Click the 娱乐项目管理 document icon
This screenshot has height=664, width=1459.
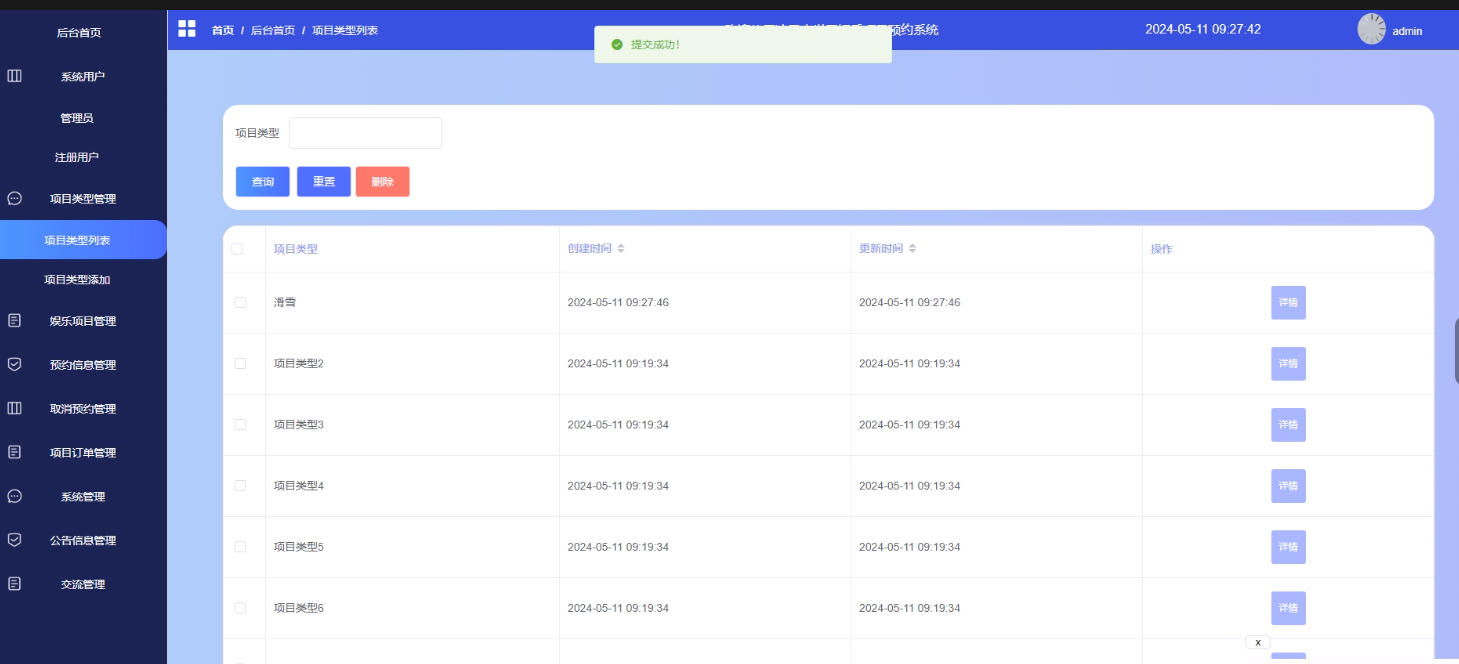click(x=14, y=321)
